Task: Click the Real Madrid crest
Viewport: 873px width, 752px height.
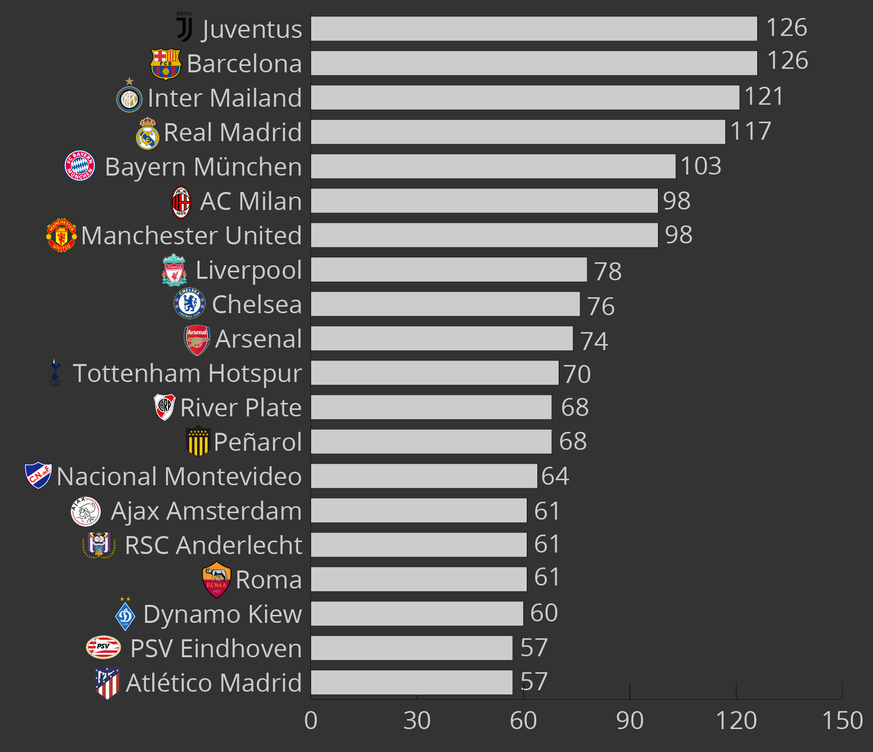Action: coord(147,133)
